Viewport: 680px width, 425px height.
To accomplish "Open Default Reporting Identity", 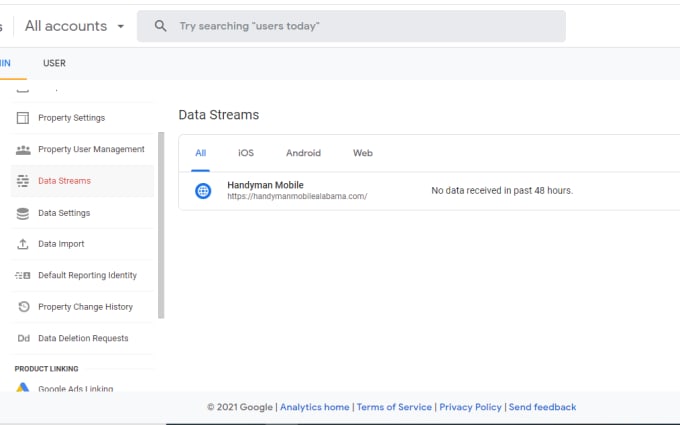I will pyautogui.click(x=87, y=275).
